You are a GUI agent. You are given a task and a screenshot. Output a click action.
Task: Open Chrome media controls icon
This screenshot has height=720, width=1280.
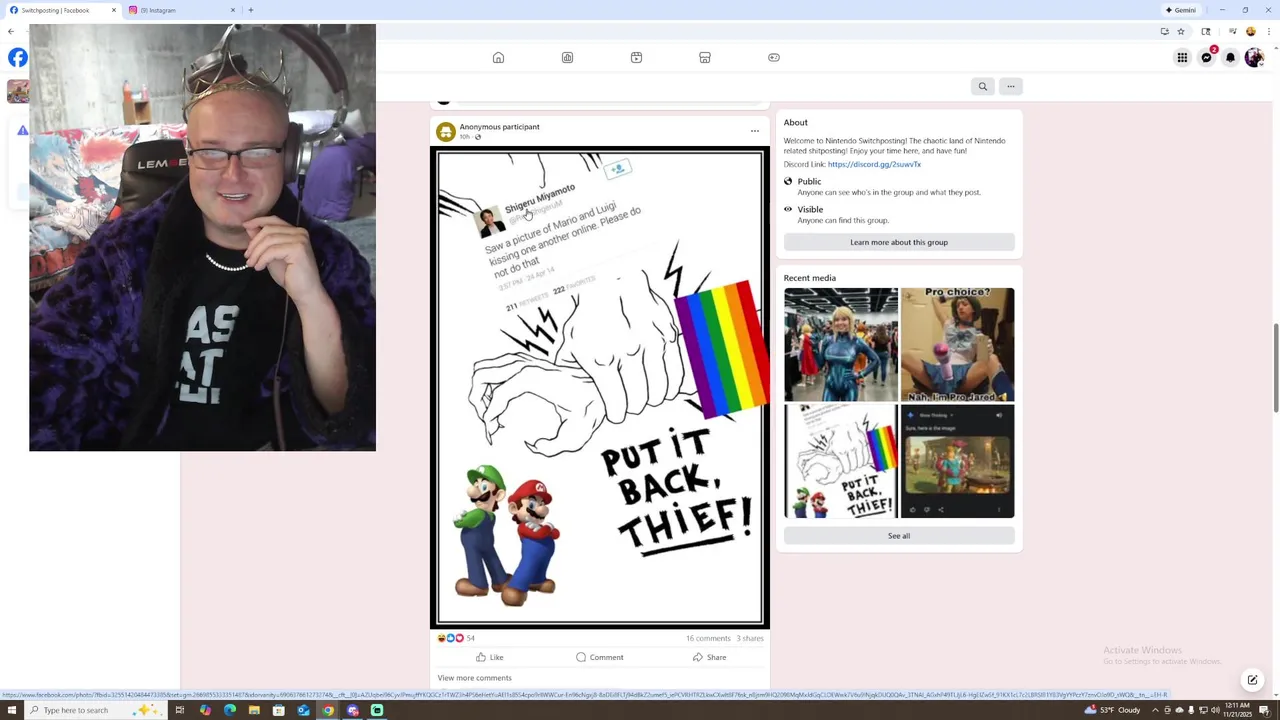(x=1231, y=31)
